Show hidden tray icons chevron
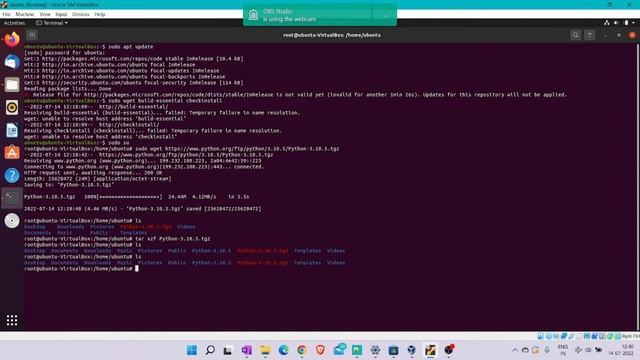This screenshot has height=360, width=640. click(515, 350)
